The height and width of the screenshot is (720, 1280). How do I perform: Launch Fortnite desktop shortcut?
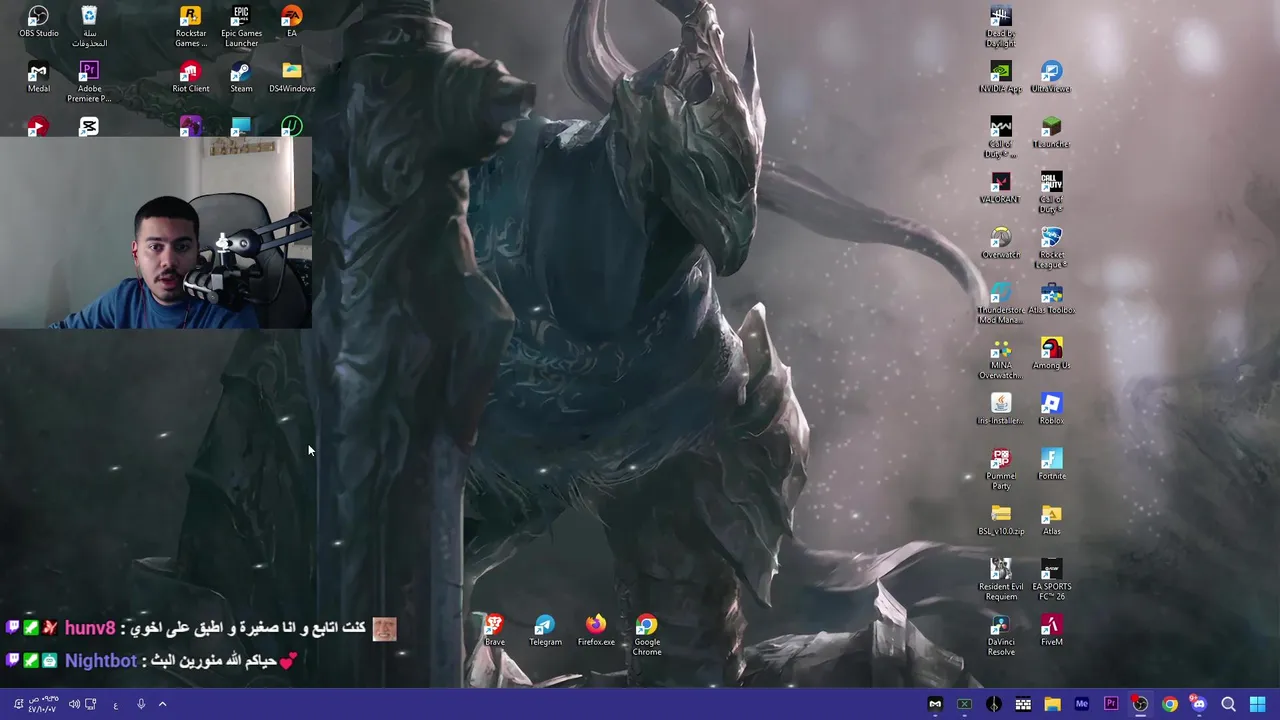point(1050,464)
